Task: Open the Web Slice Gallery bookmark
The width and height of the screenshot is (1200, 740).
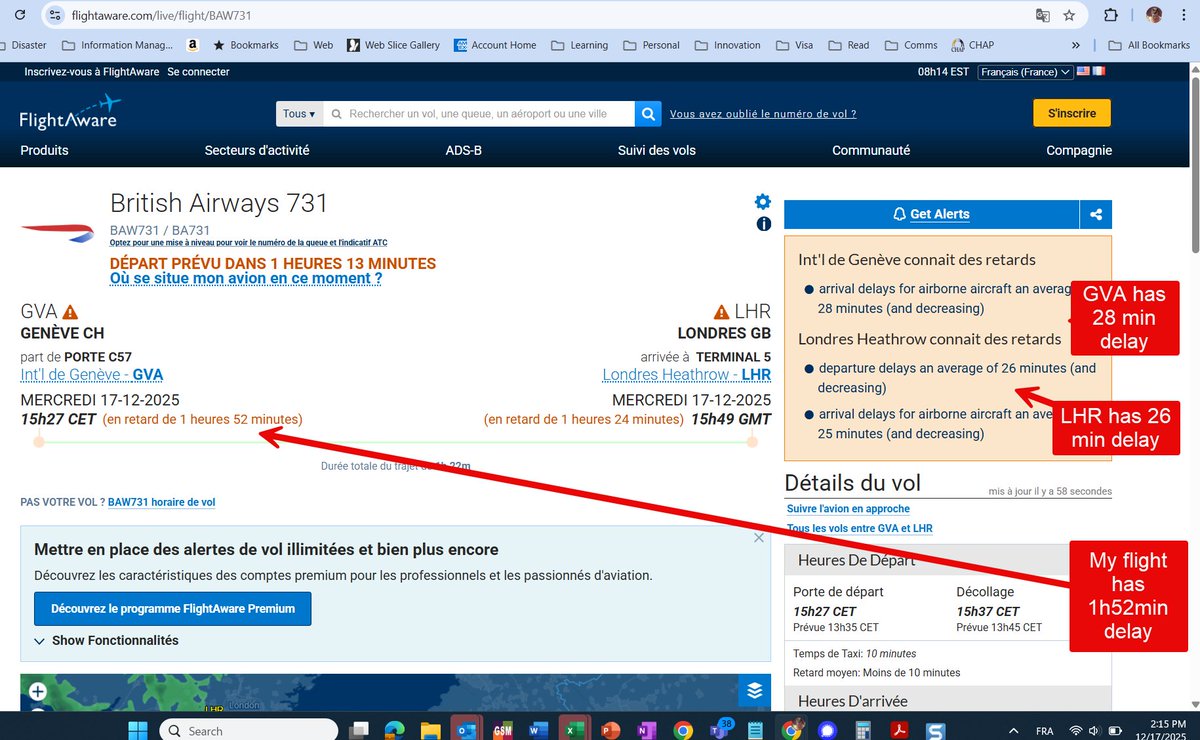Action: [x=393, y=45]
